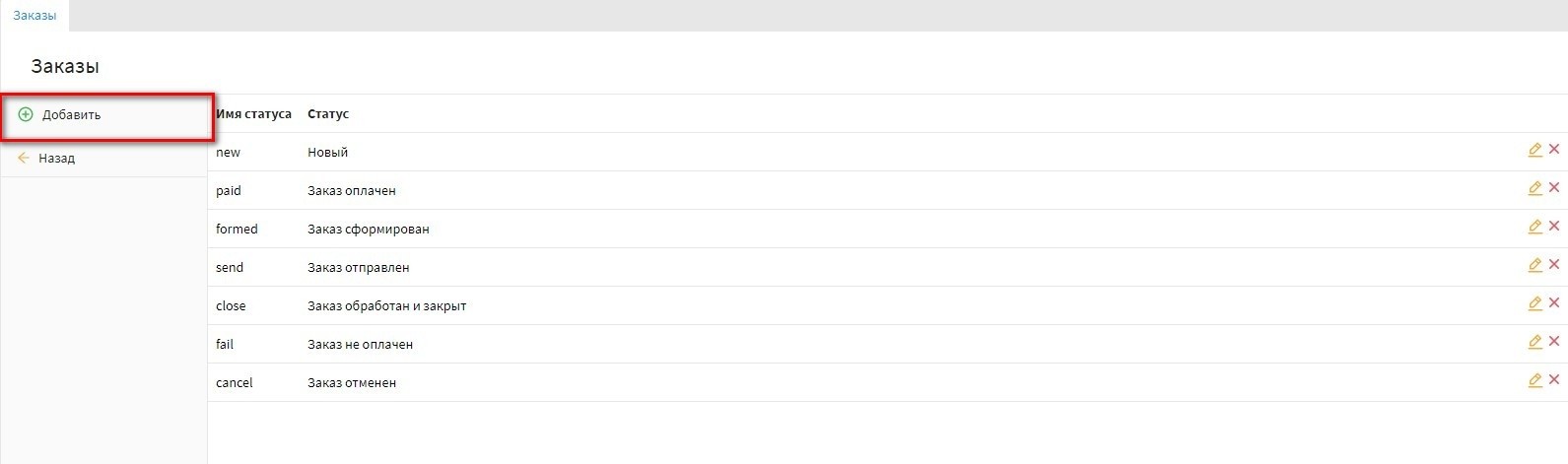
Task: Delete the fail status entry
Action: pos(1554,342)
